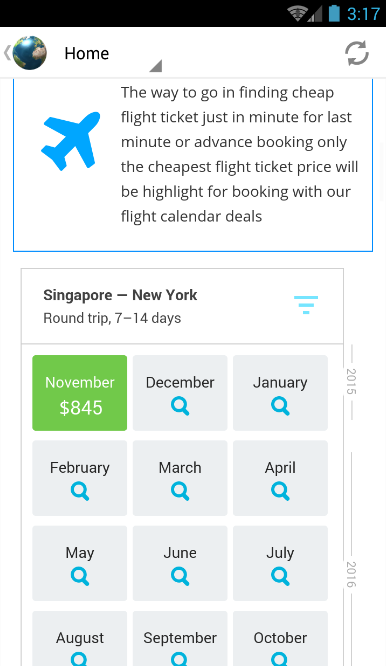Image resolution: width=386 pixels, height=666 pixels.
Task: Select the 2016 year marker
Action: coord(352,574)
